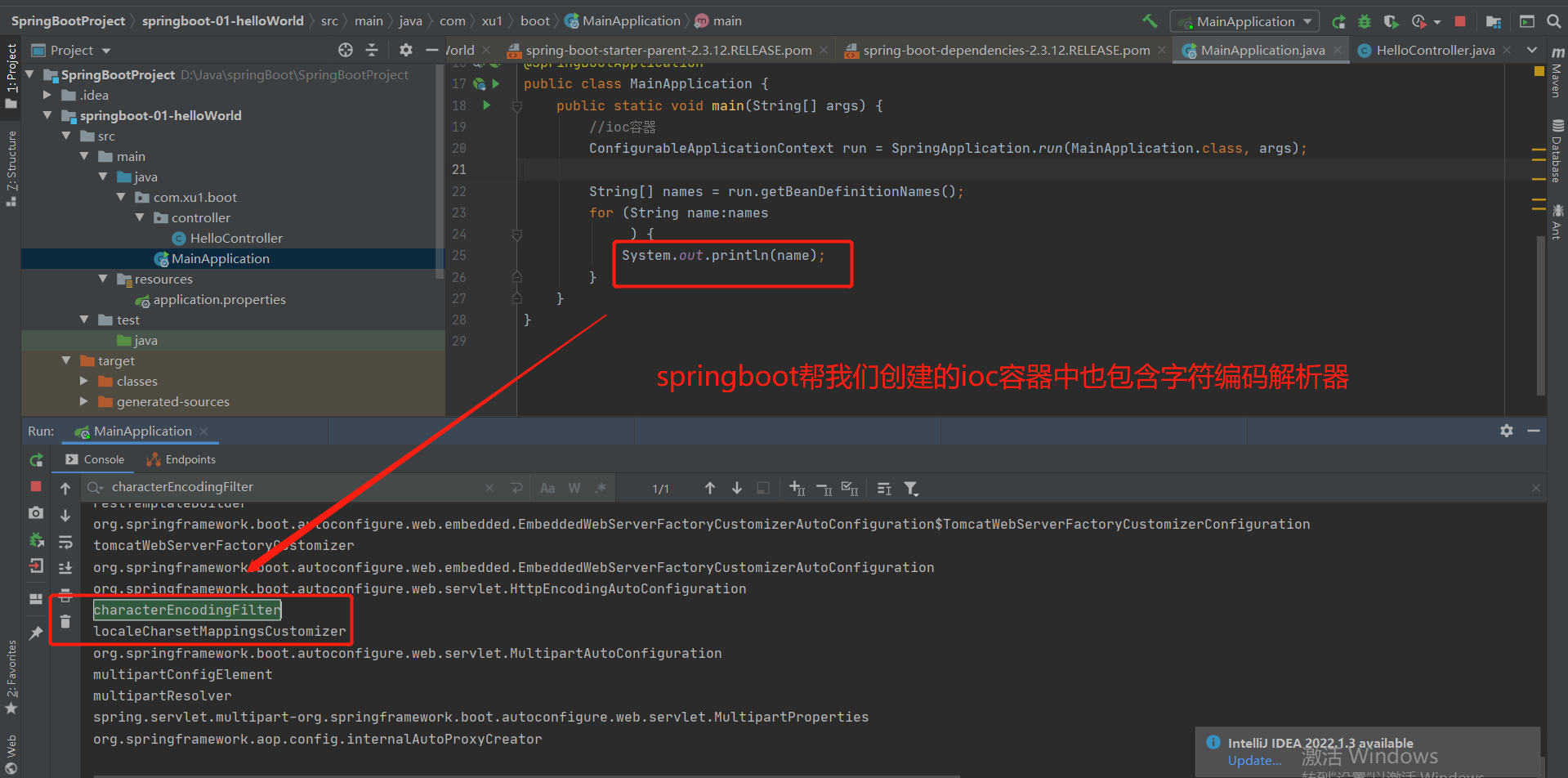Toggle multiline search results view
The height and width of the screenshot is (778, 1568).
pos(884,488)
